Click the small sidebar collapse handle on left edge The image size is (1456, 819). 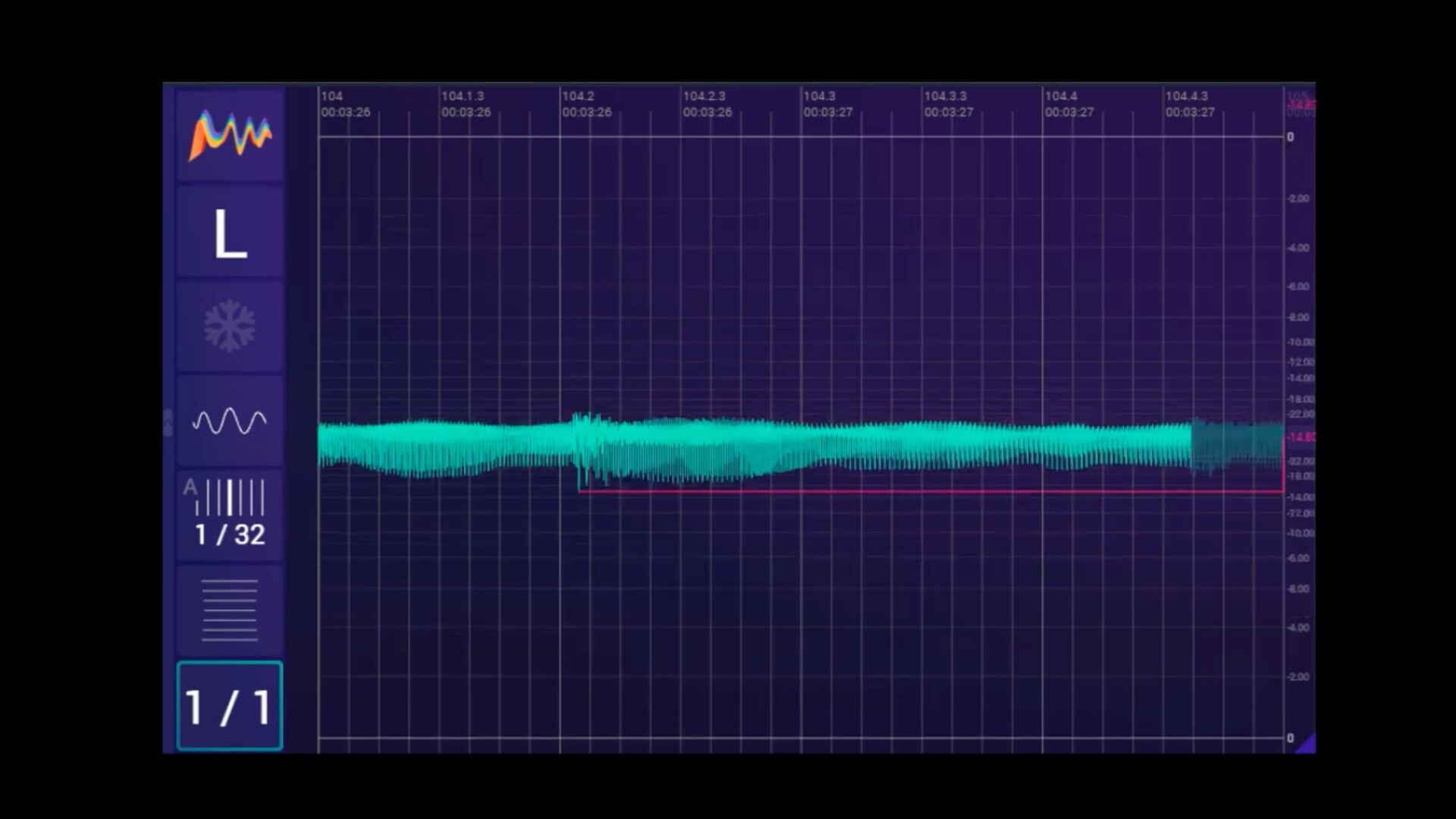tap(168, 422)
